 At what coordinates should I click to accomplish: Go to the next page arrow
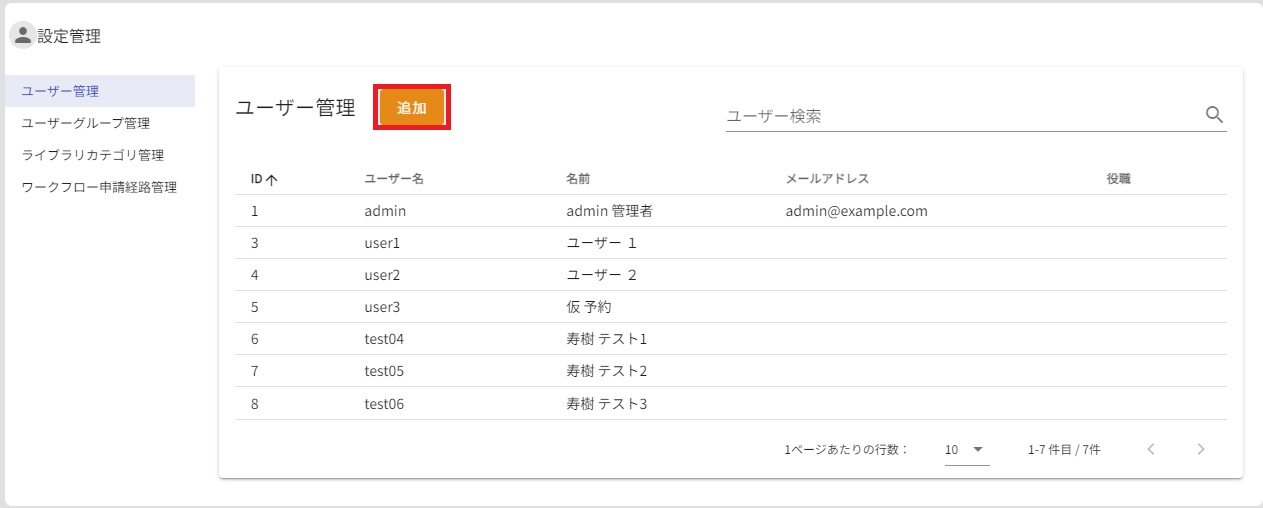(x=1201, y=449)
